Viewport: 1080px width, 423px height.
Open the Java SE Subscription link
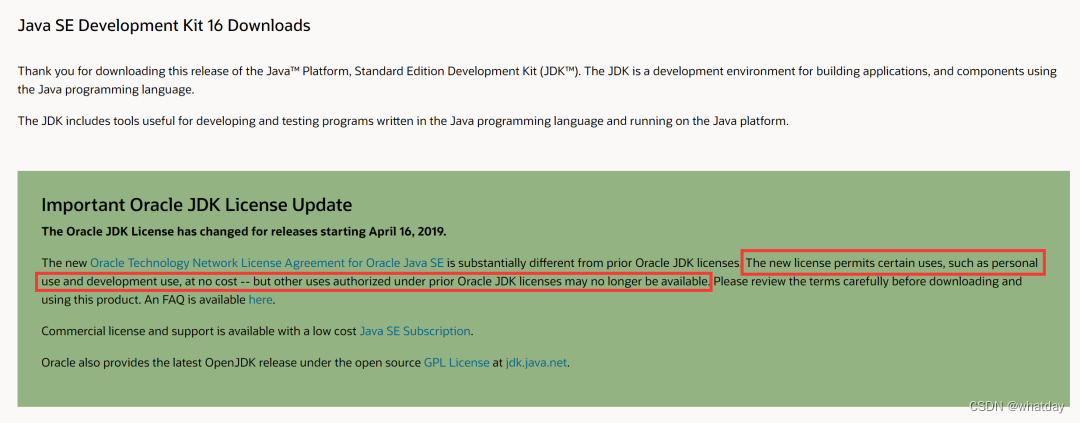[415, 331]
